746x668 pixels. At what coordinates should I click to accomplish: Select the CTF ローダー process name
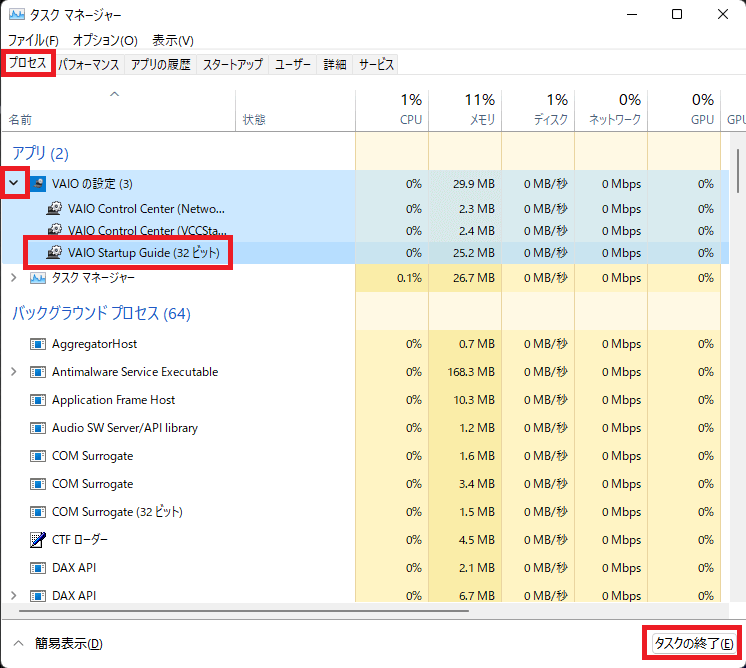pyautogui.click(x=80, y=540)
